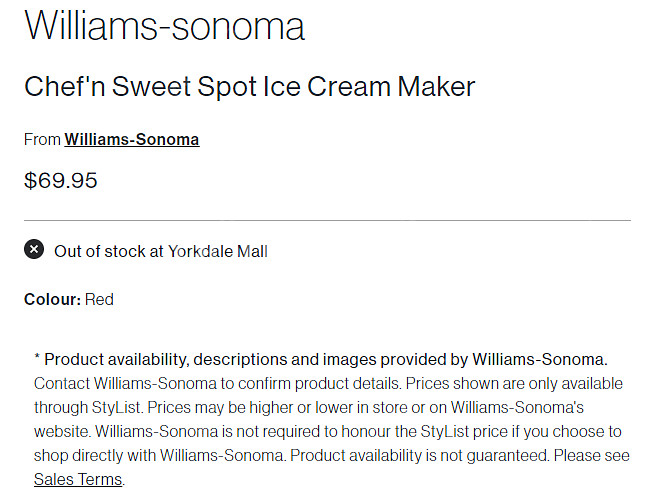Click the word From before the store link

[x=42, y=139]
